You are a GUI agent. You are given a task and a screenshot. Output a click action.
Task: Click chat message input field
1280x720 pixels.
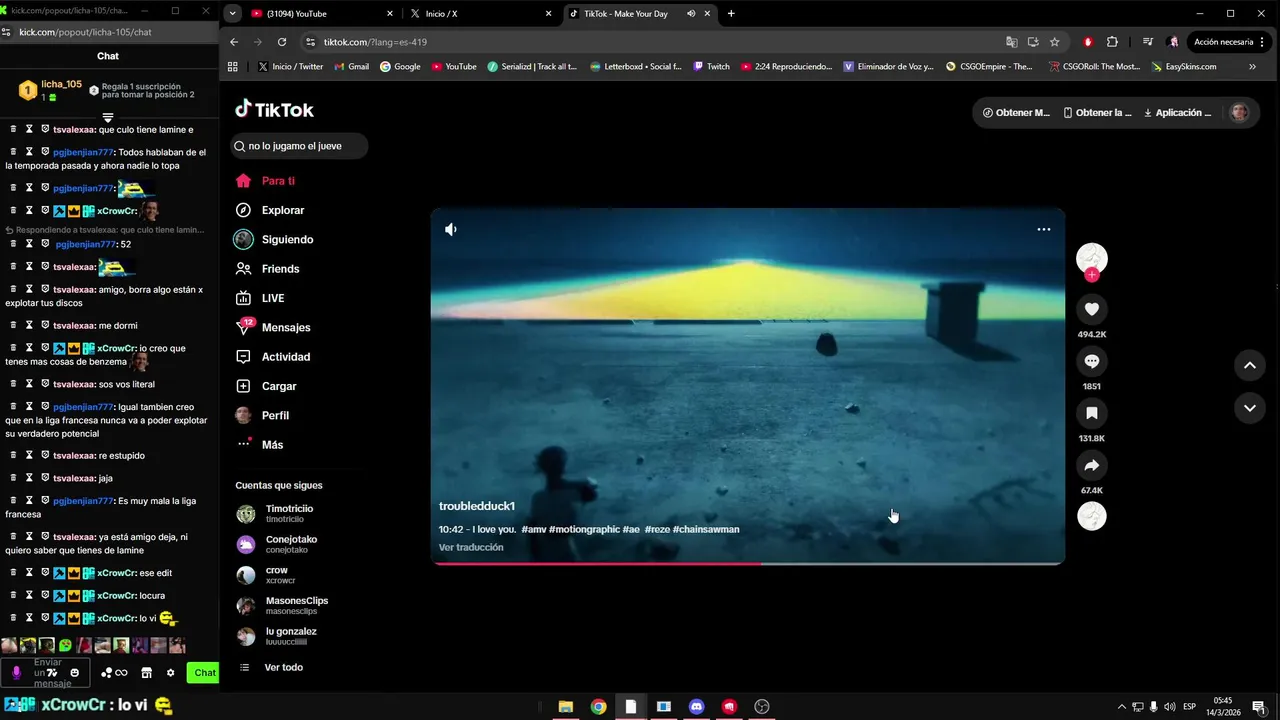tap(46, 673)
